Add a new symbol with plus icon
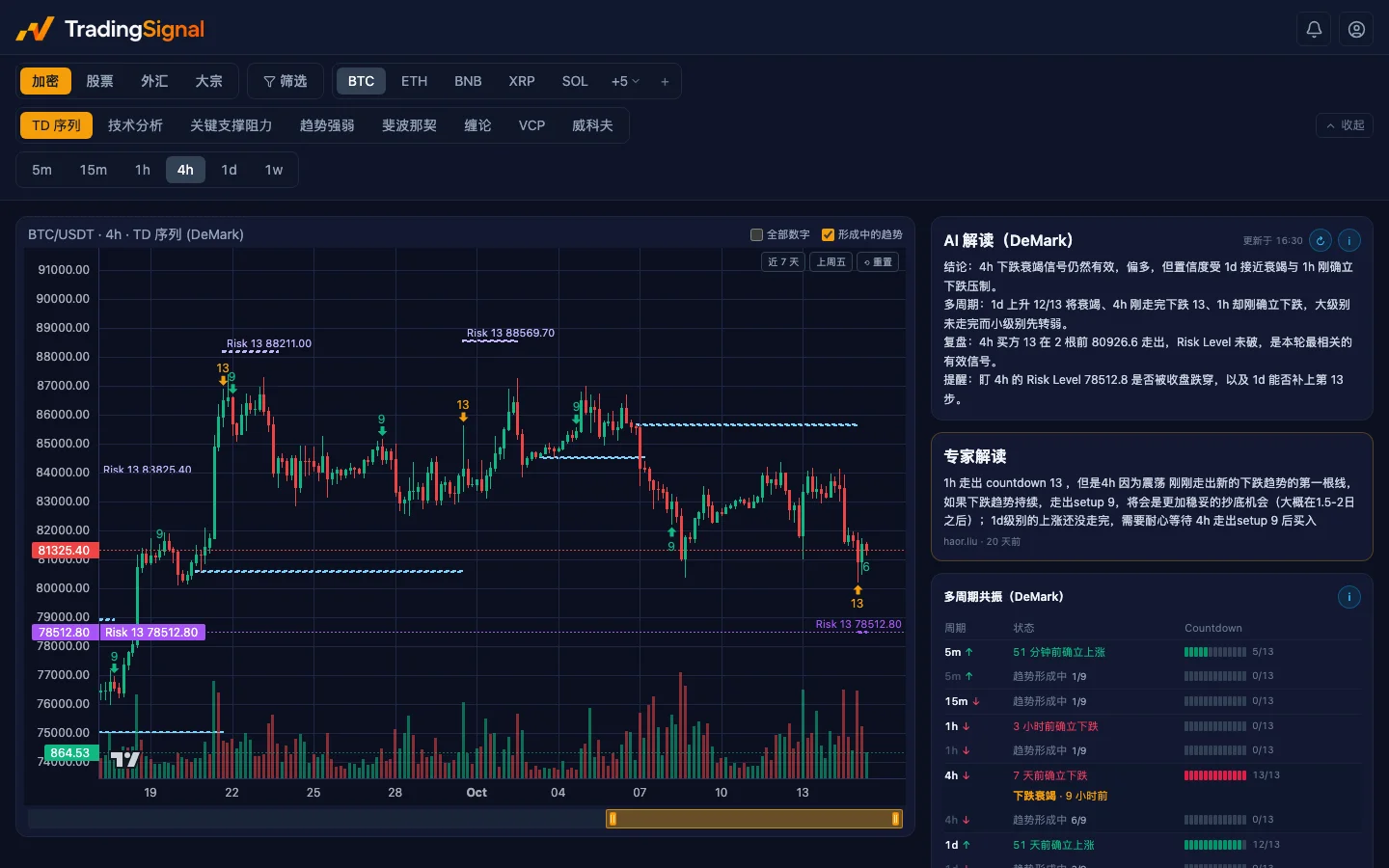The width and height of the screenshot is (1389, 868). 665,81
